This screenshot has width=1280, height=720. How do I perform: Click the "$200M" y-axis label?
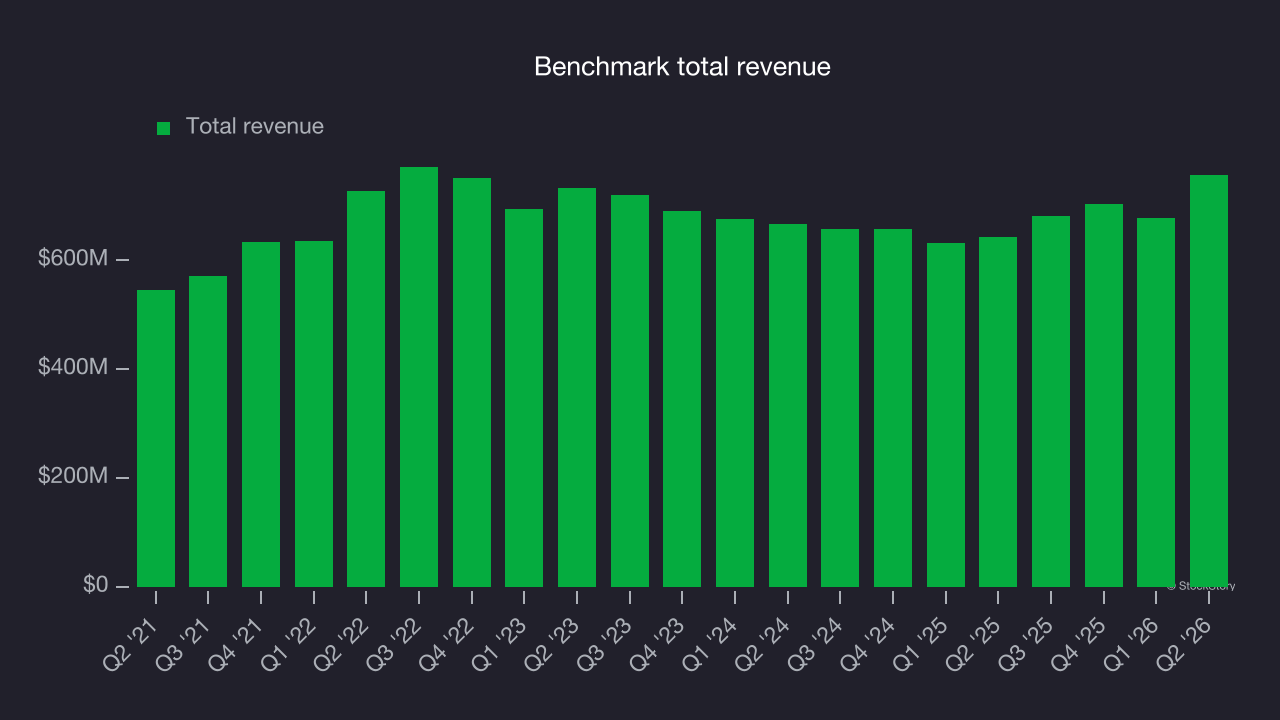(72, 477)
